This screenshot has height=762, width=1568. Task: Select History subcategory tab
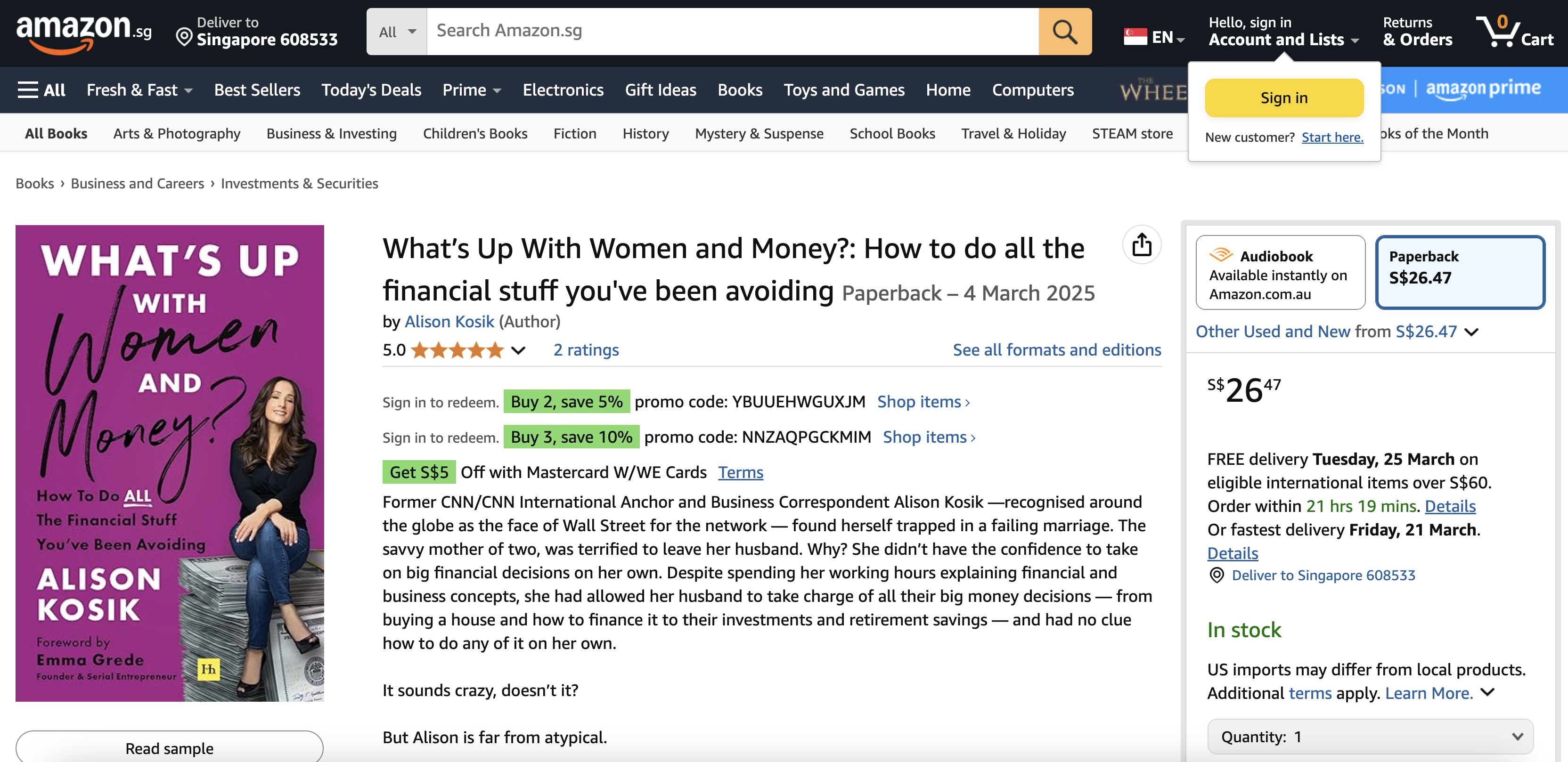tap(645, 133)
